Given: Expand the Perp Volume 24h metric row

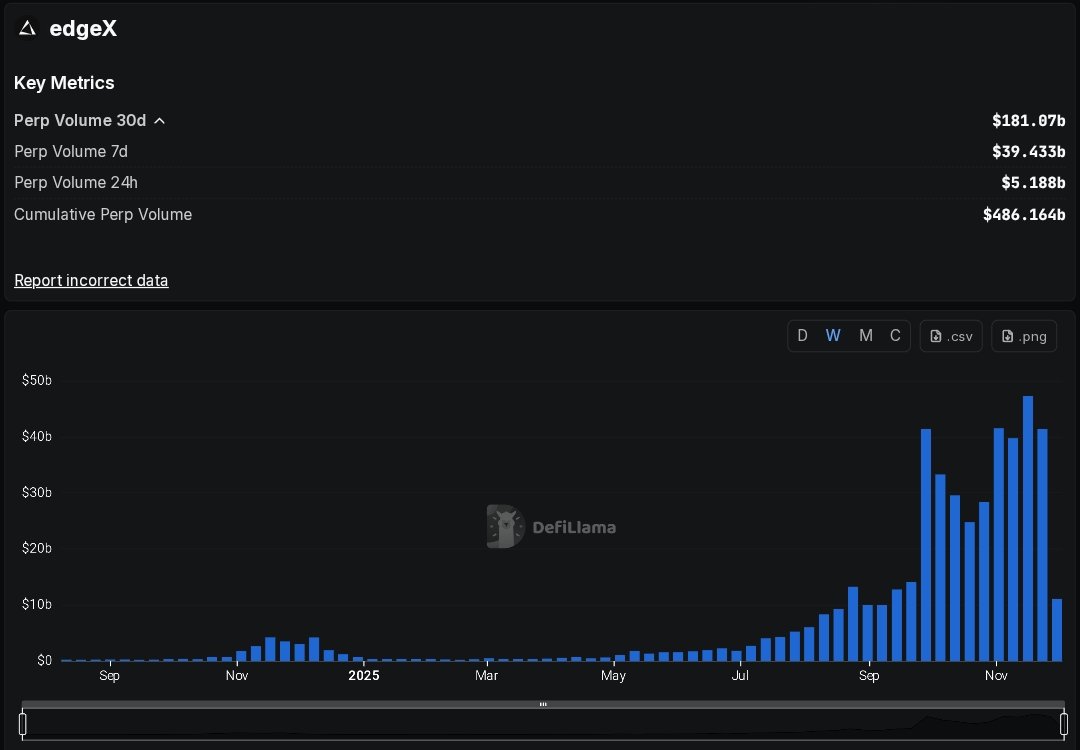Looking at the screenshot, I should [x=75, y=183].
